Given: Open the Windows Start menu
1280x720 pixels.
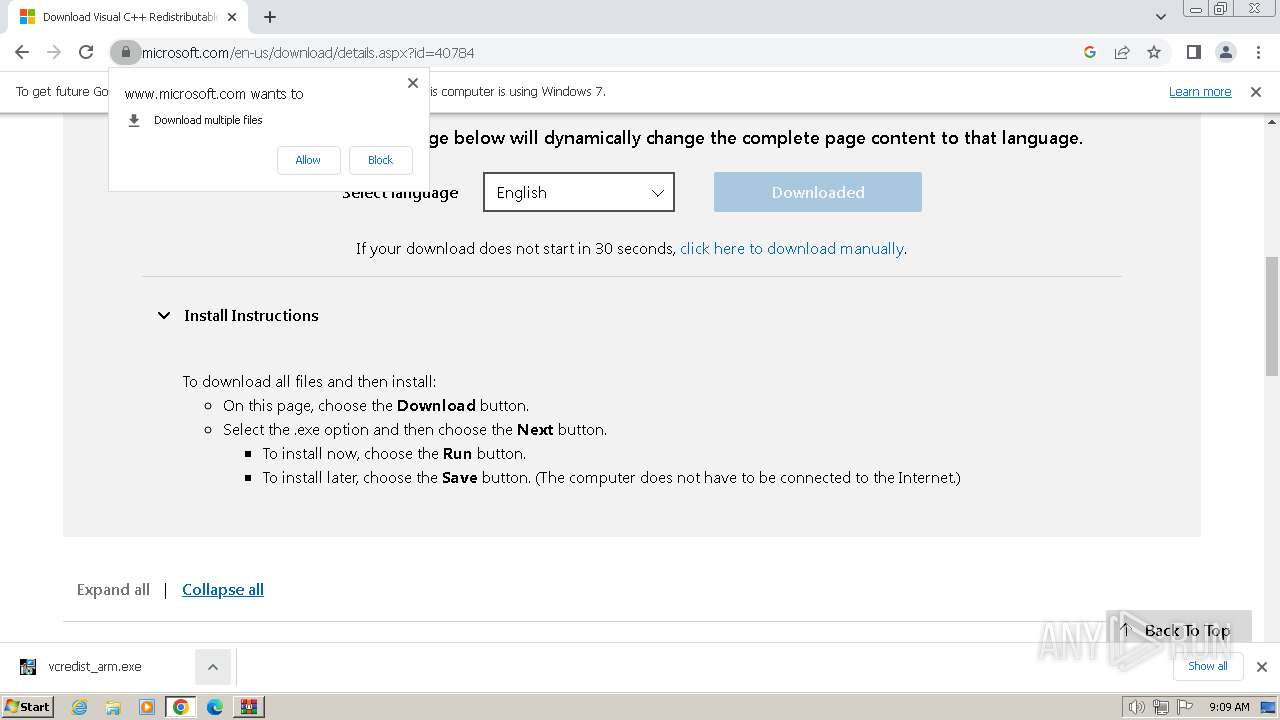Looking at the screenshot, I should (27, 707).
